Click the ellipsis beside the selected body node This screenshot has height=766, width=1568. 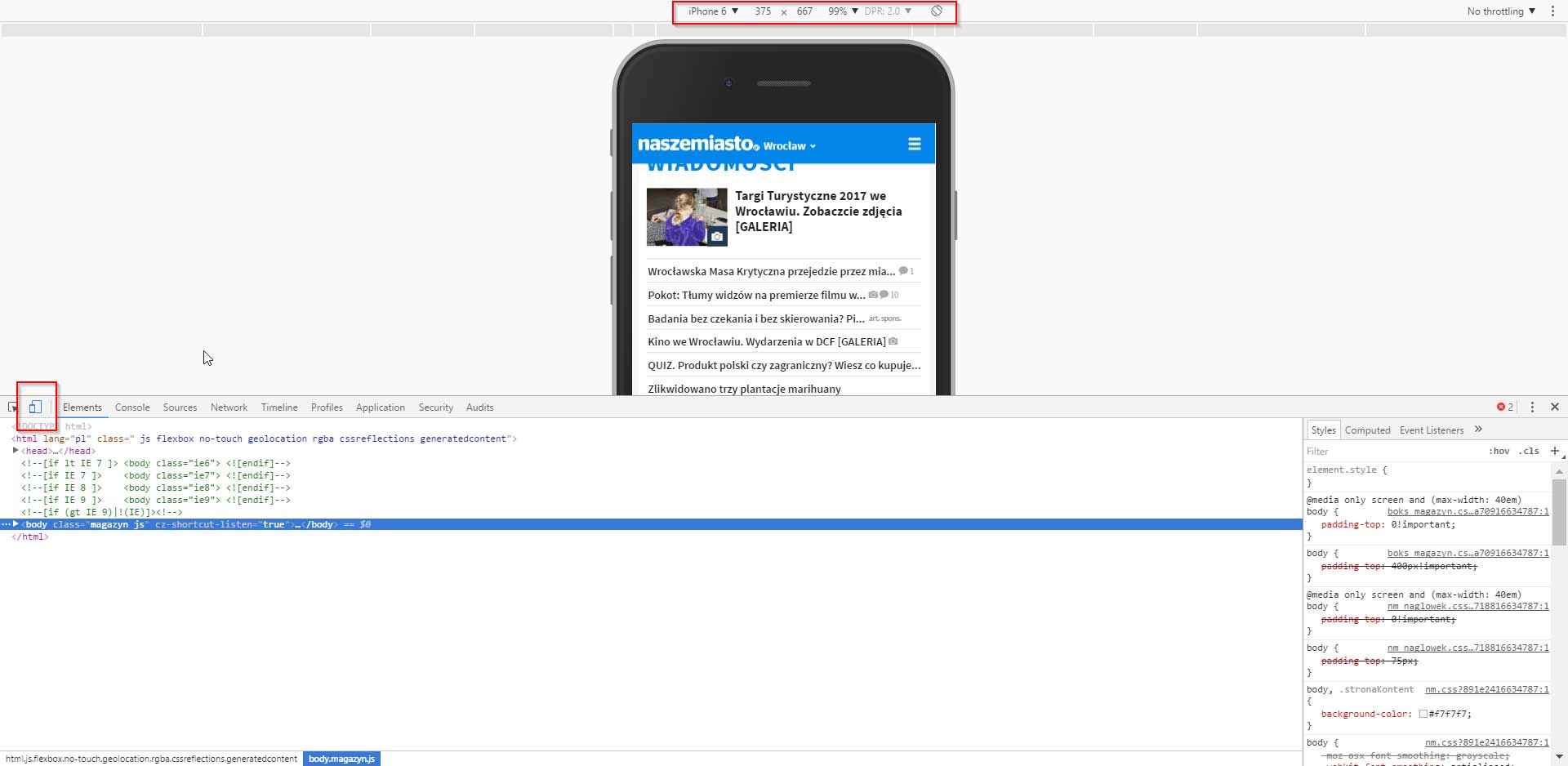[x=5, y=524]
